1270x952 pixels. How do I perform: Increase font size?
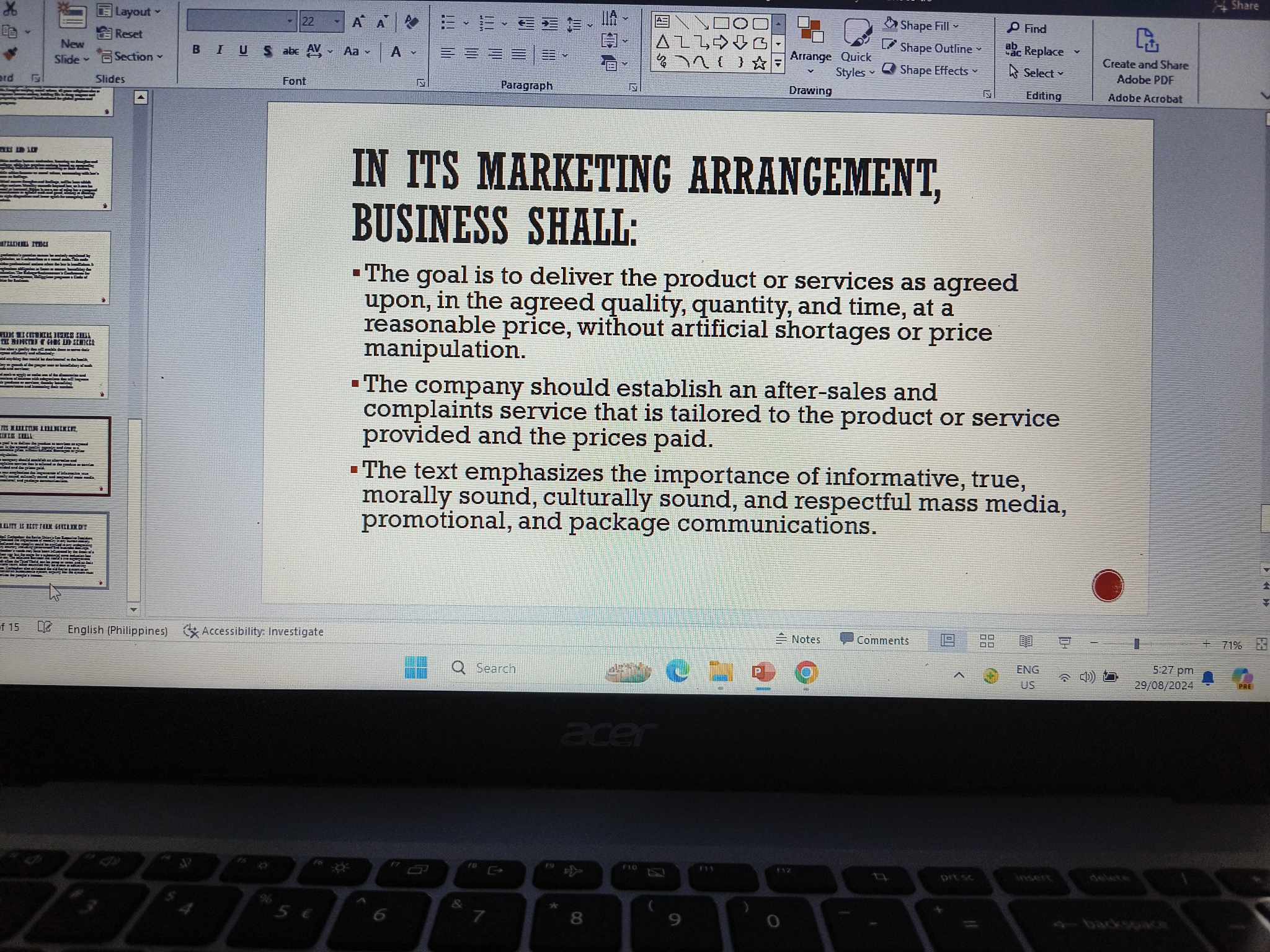click(x=358, y=23)
